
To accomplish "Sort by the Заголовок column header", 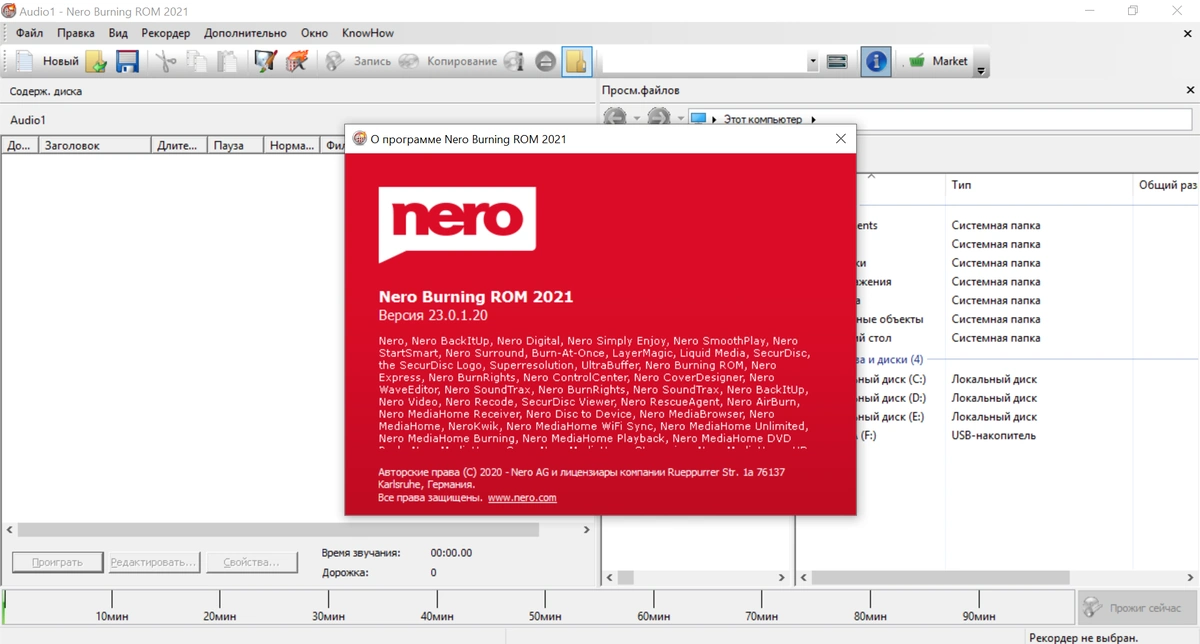I will point(95,146).
